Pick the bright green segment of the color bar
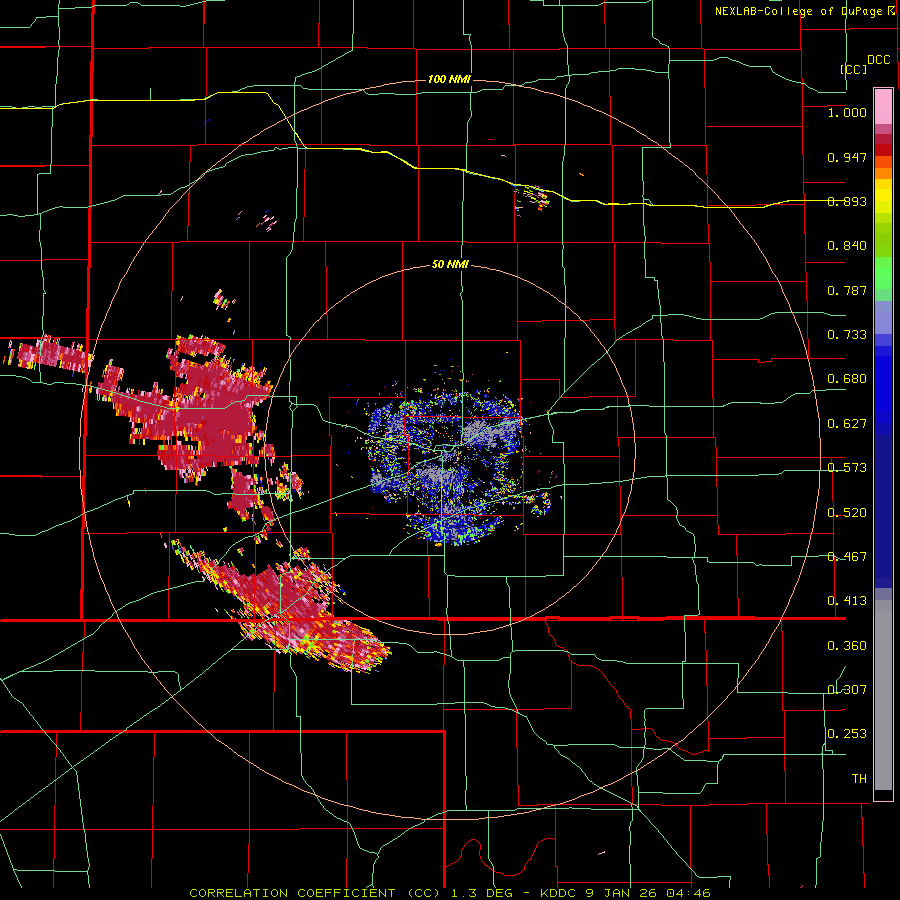 tap(883, 273)
